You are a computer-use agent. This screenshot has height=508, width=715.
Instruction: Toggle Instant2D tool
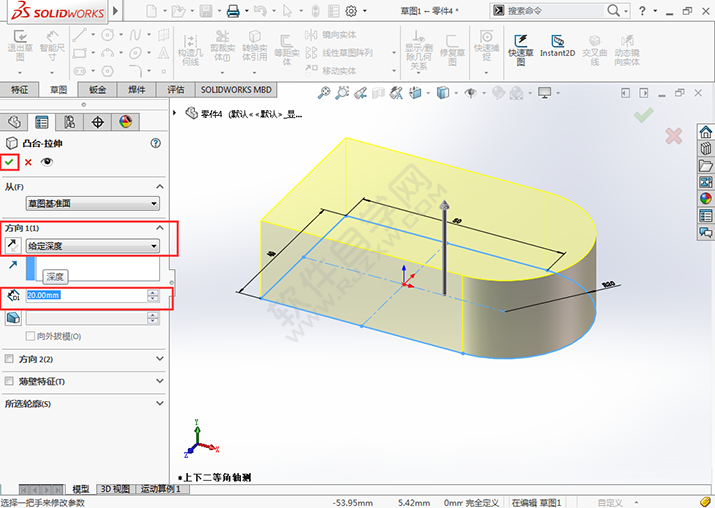pos(557,47)
